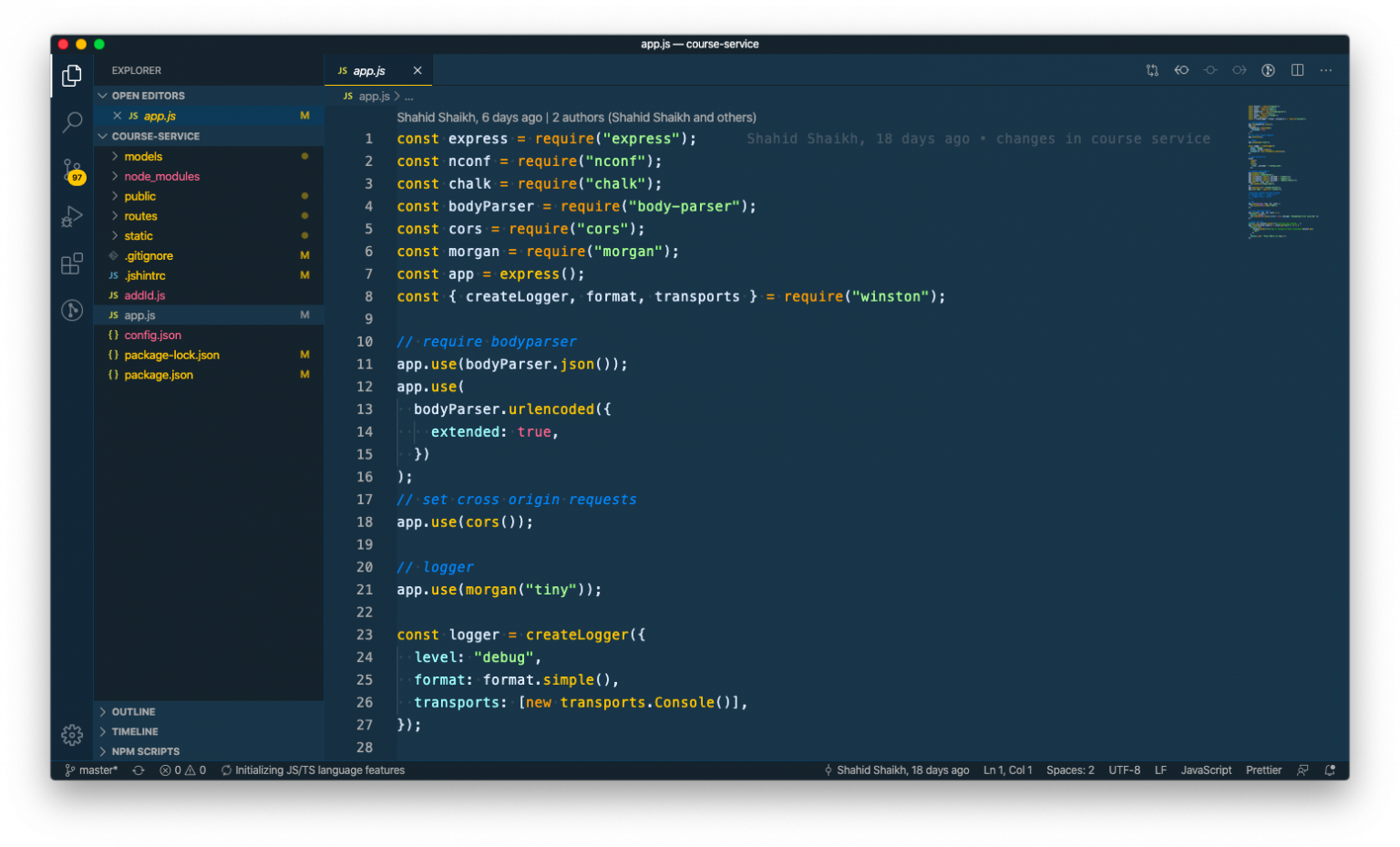Open the Search icon in the Activity Bar
The image size is (1400, 847).
(72, 122)
